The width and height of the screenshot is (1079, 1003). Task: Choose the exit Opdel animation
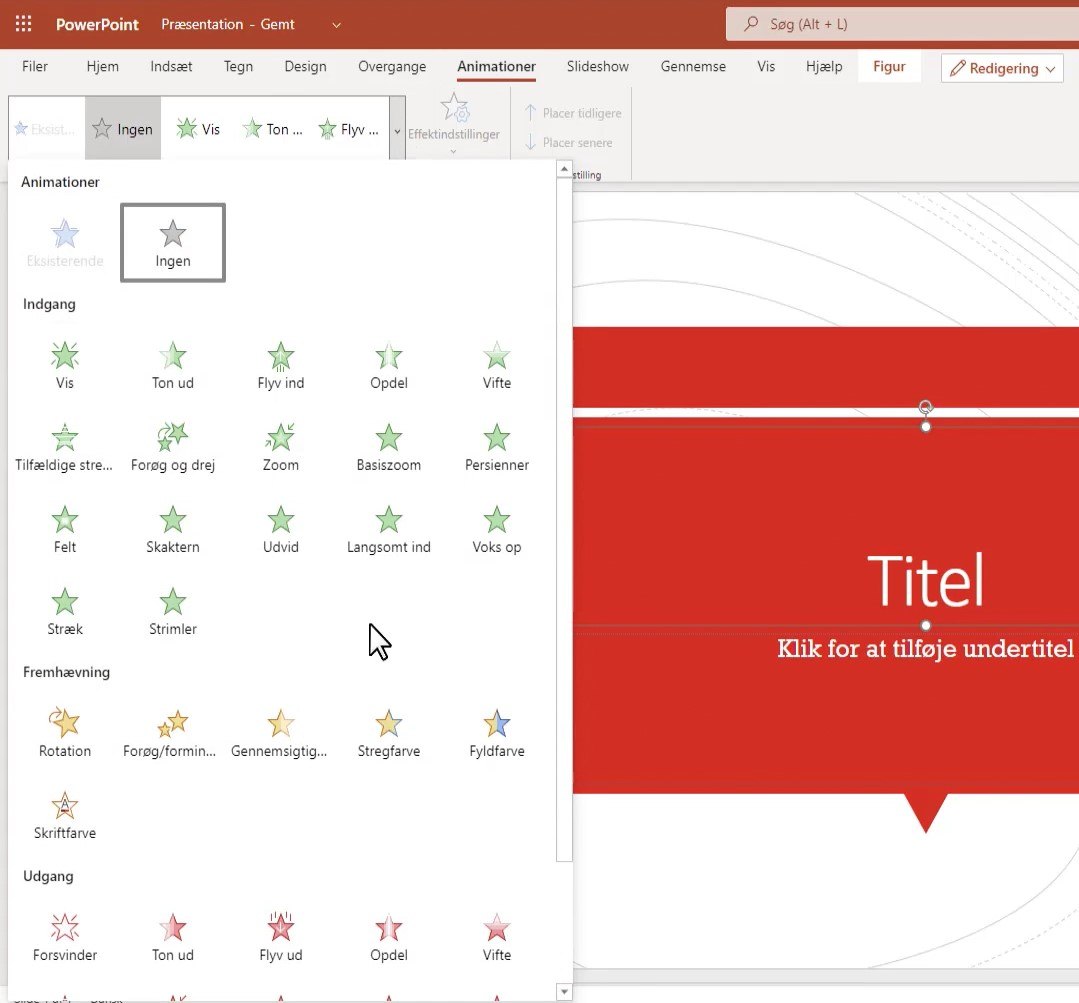[389, 937]
